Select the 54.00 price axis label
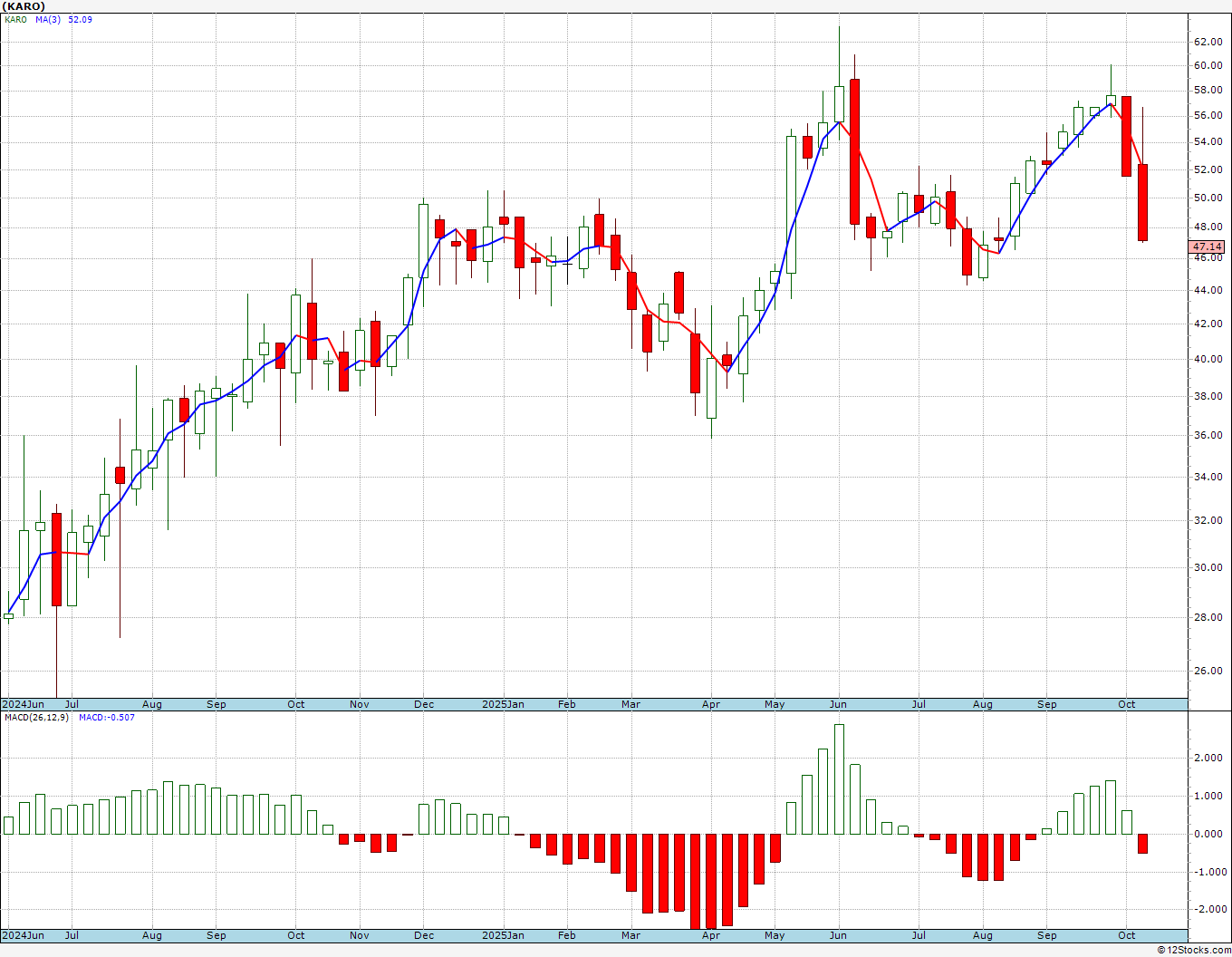This screenshot has width=1232, height=957. click(x=1208, y=142)
